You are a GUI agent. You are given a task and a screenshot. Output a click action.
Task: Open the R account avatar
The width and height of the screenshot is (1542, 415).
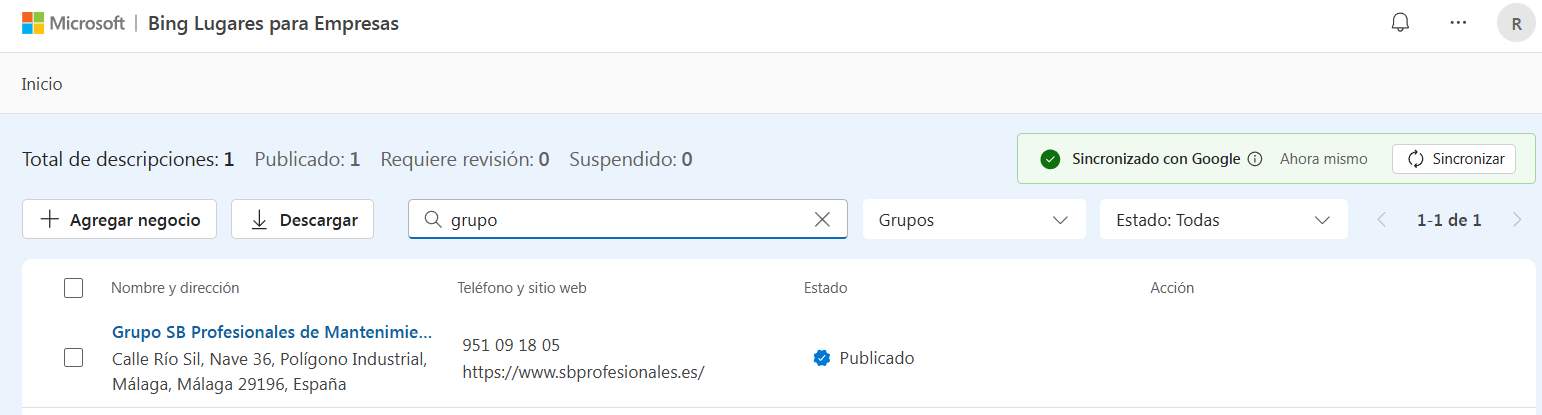(x=1516, y=23)
